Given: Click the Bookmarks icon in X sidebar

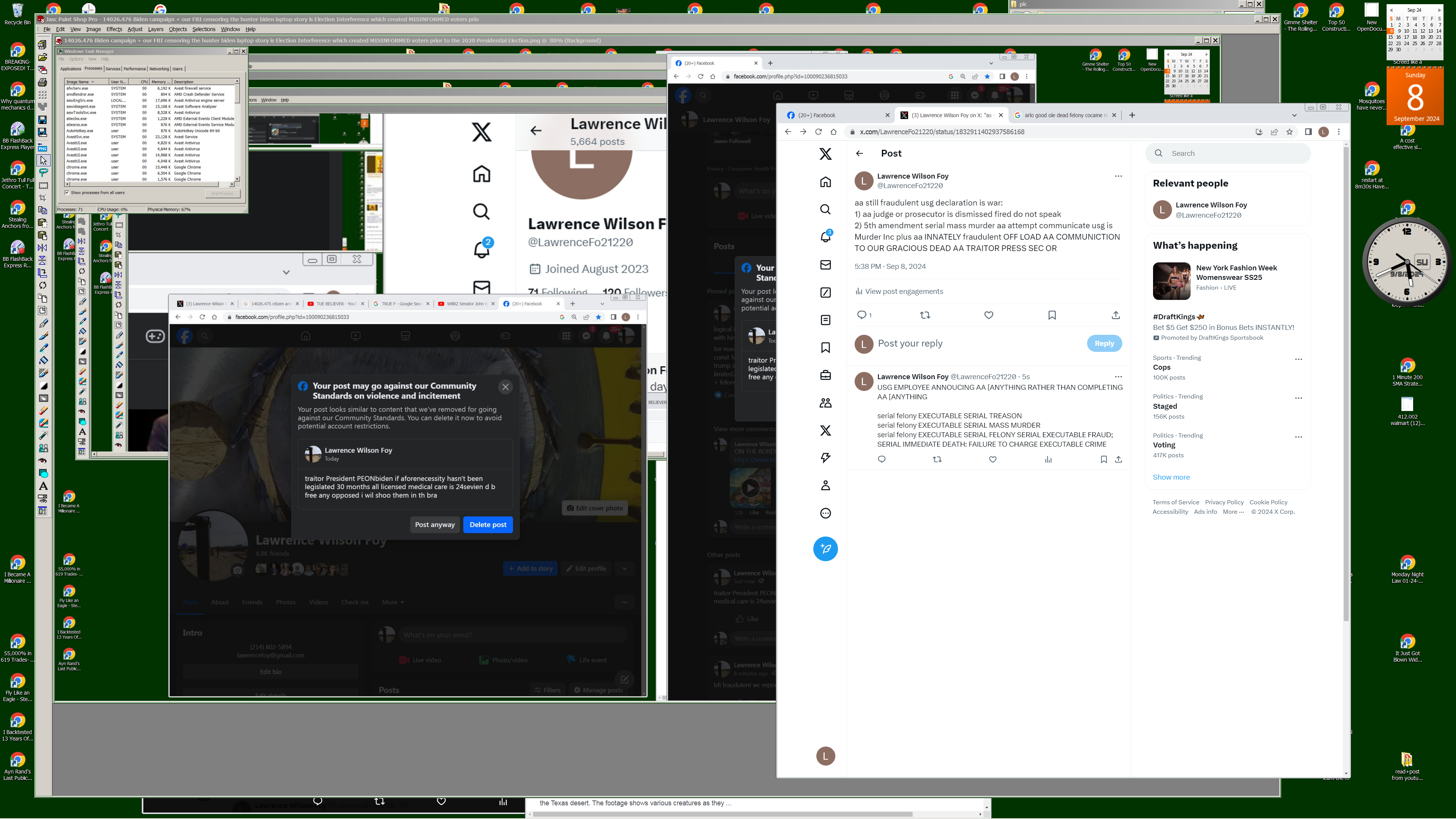Looking at the screenshot, I should (x=825, y=348).
